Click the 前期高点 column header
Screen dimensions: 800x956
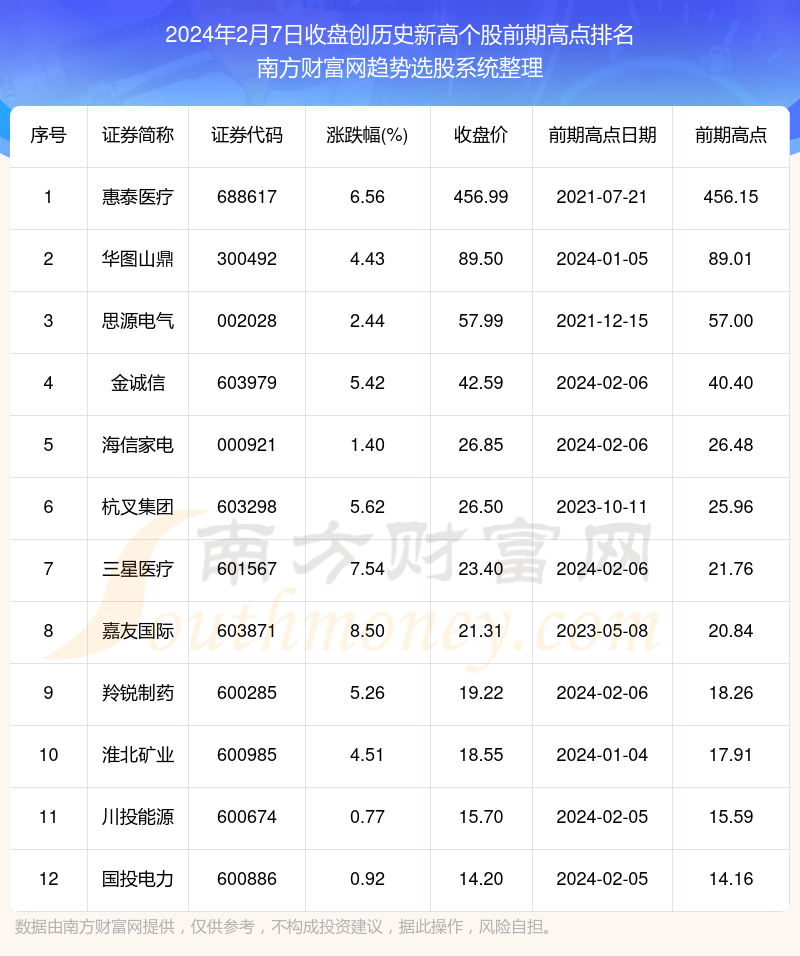(x=730, y=135)
